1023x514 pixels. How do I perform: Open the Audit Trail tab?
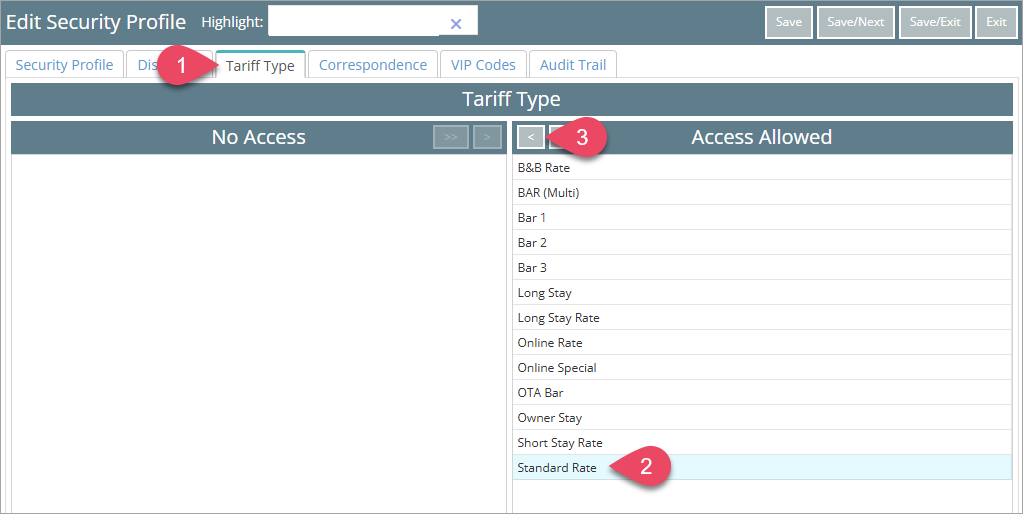pos(573,65)
